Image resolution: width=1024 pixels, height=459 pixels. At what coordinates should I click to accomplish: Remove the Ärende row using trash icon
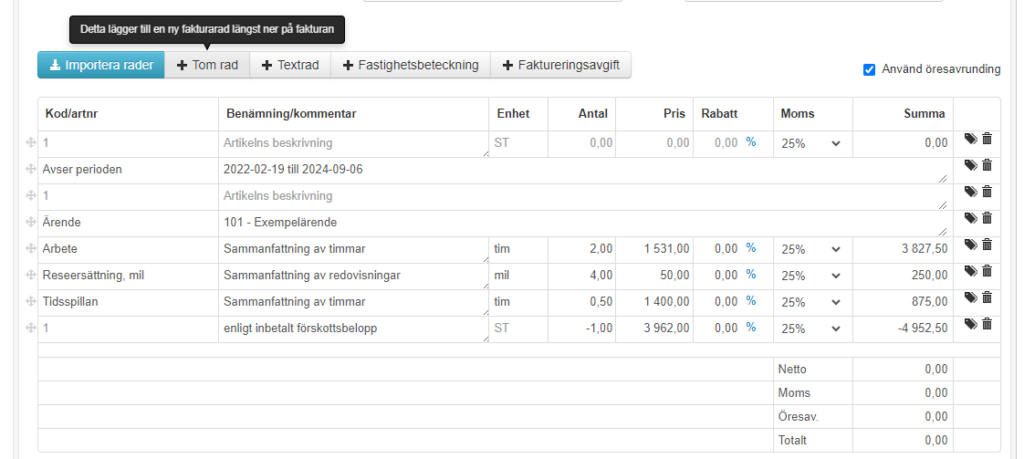(x=987, y=218)
